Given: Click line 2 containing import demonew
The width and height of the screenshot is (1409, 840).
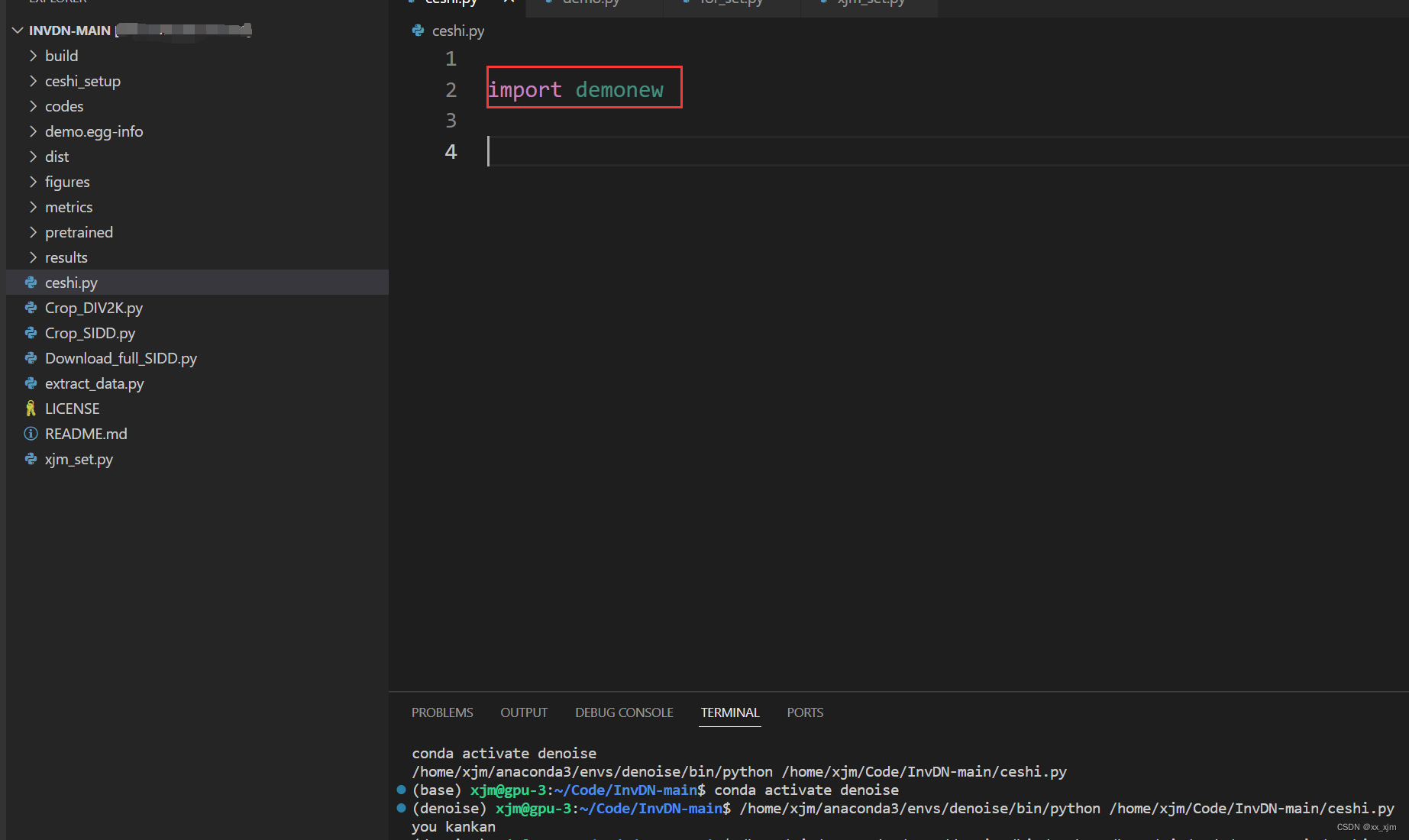Looking at the screenshot, I should [583, 89].
